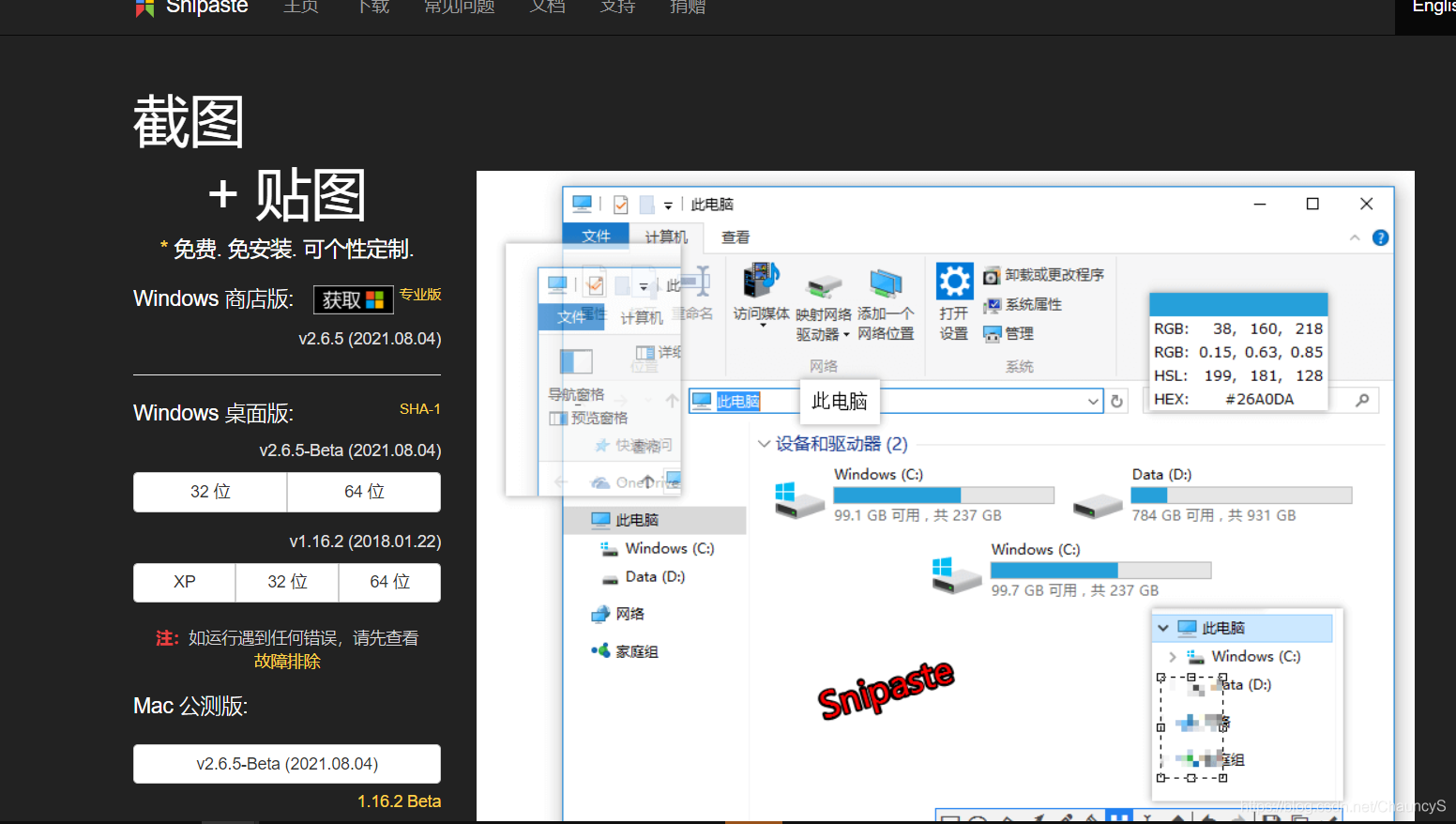Viewport: 1456px width, 824px height.
Task: Select Windows (C:) in the navigation pane
Action: pos(658,548)
